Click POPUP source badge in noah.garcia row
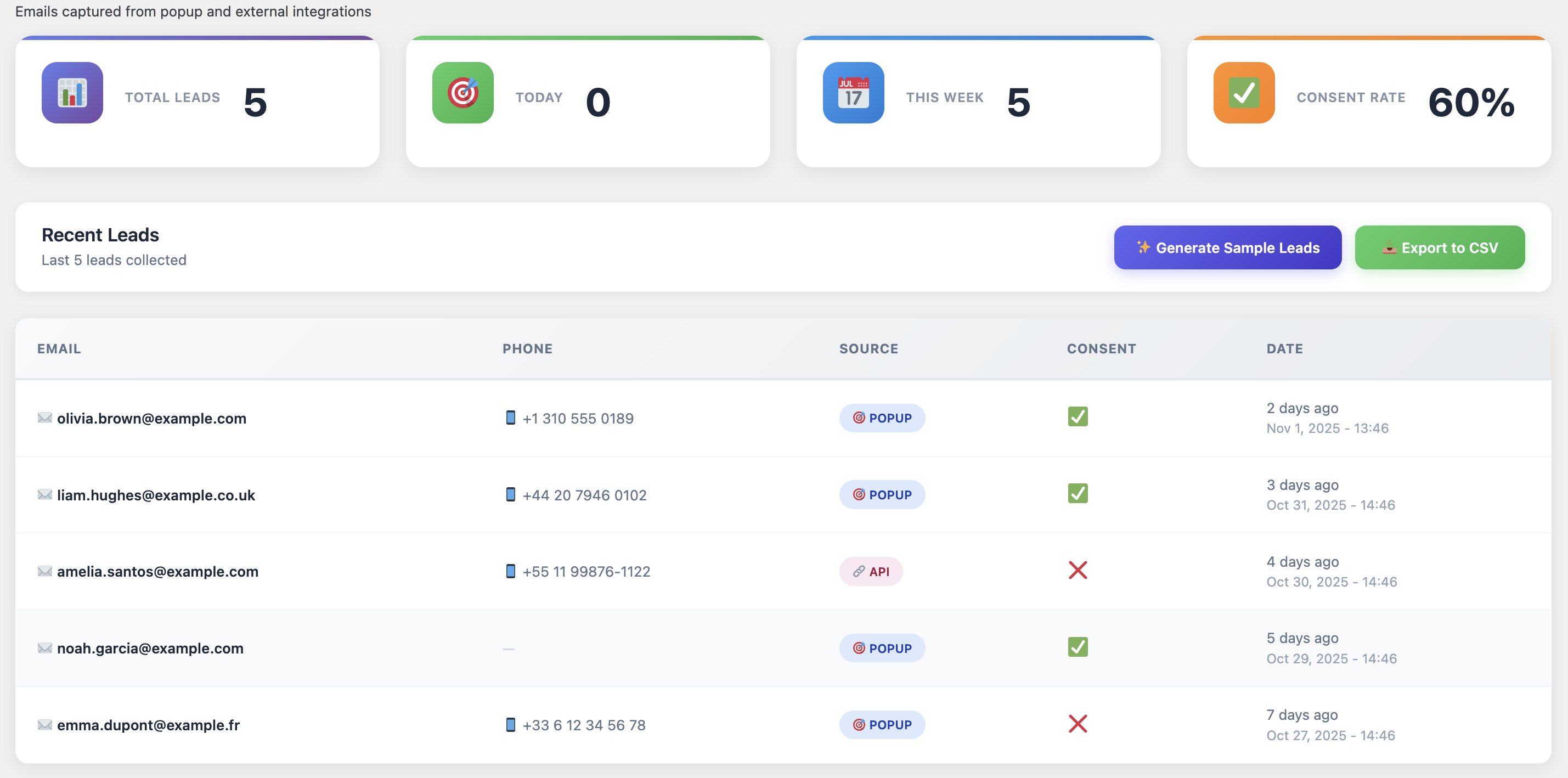 (882, 649)
